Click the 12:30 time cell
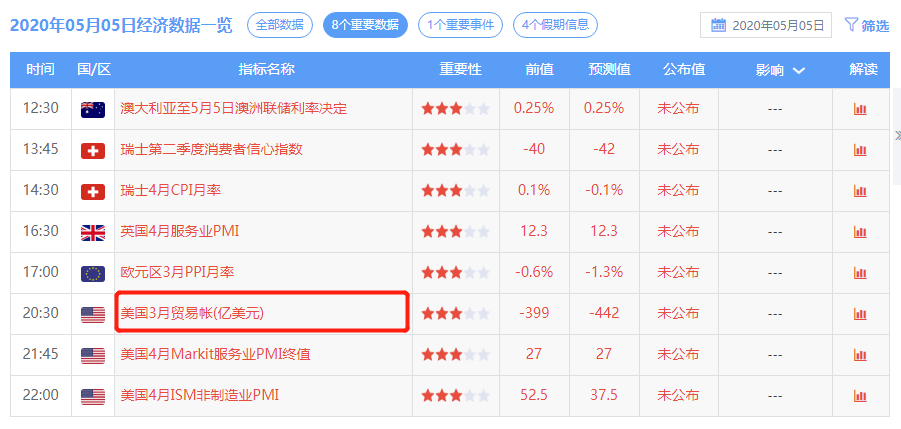The width and height of the screenshot is (901, 429). click(41, 108)
